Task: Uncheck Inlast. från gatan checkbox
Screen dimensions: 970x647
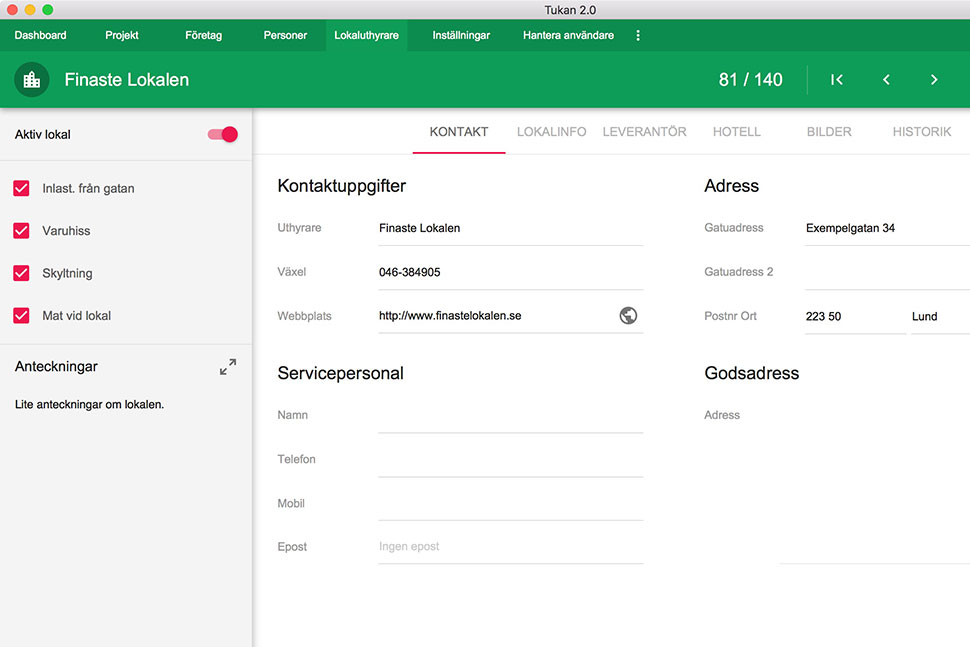Action: coord(21,189)
